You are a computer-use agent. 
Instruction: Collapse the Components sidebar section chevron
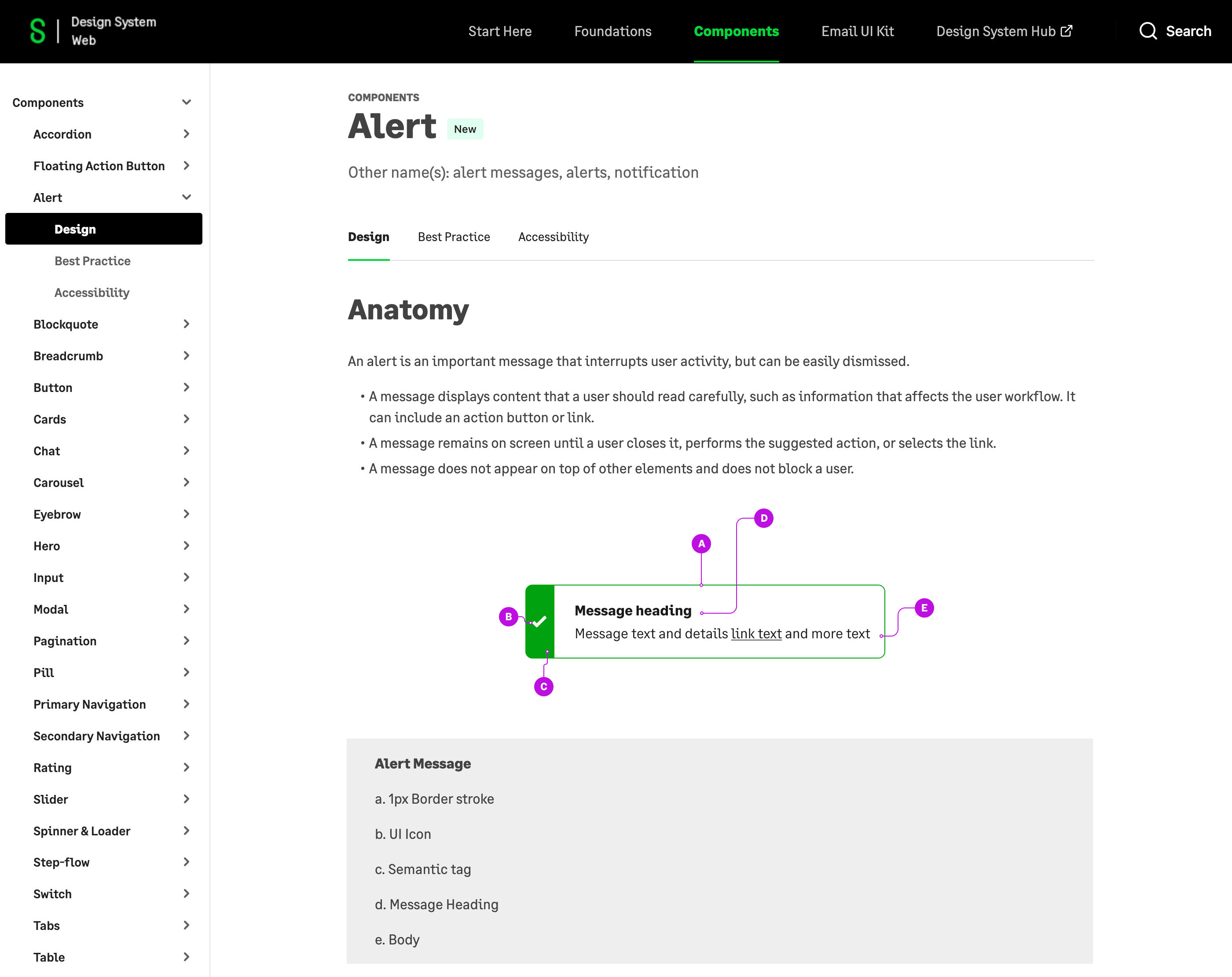[186, 102]
